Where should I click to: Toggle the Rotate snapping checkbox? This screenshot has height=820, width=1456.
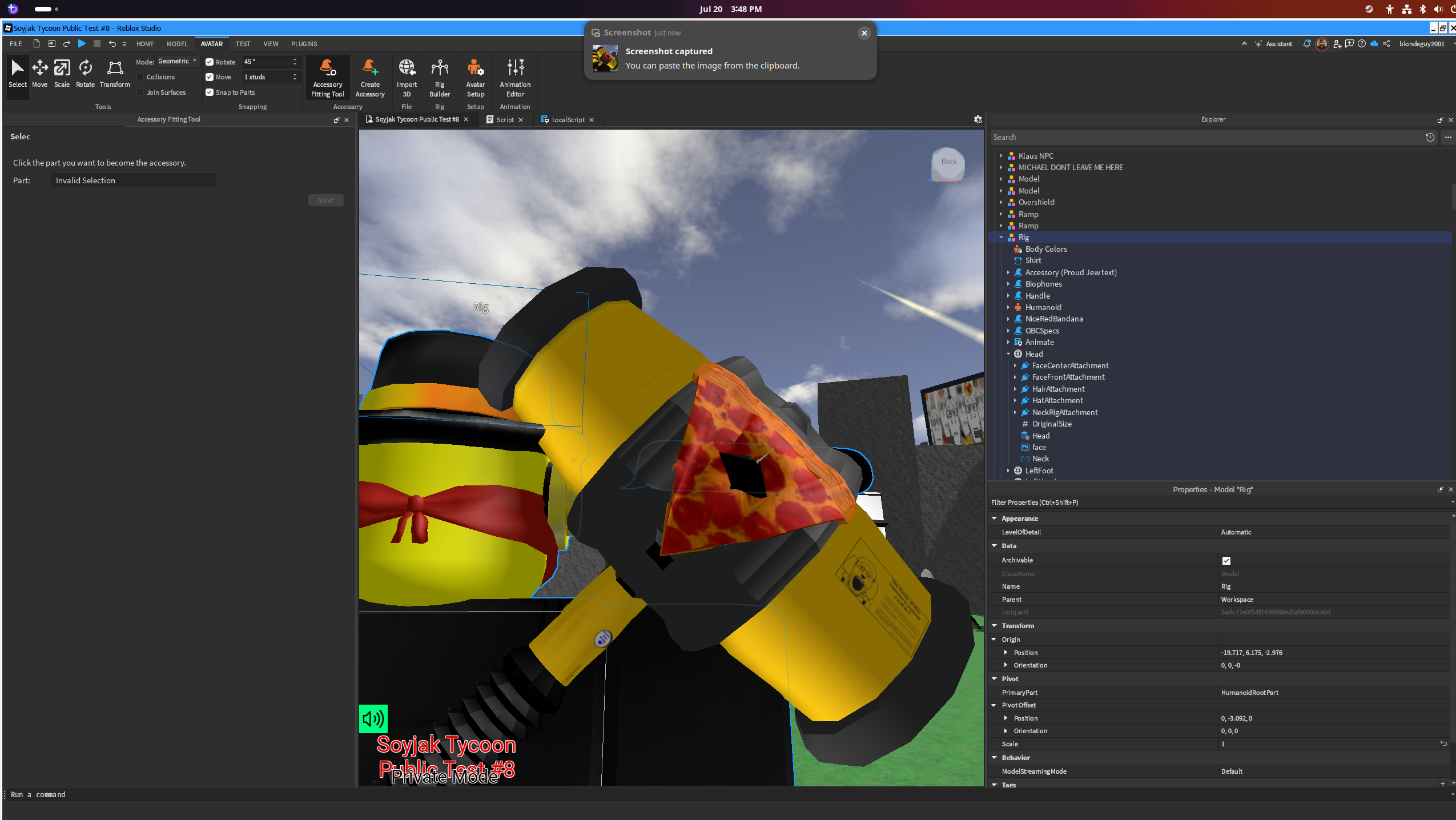tap(210, 62)
